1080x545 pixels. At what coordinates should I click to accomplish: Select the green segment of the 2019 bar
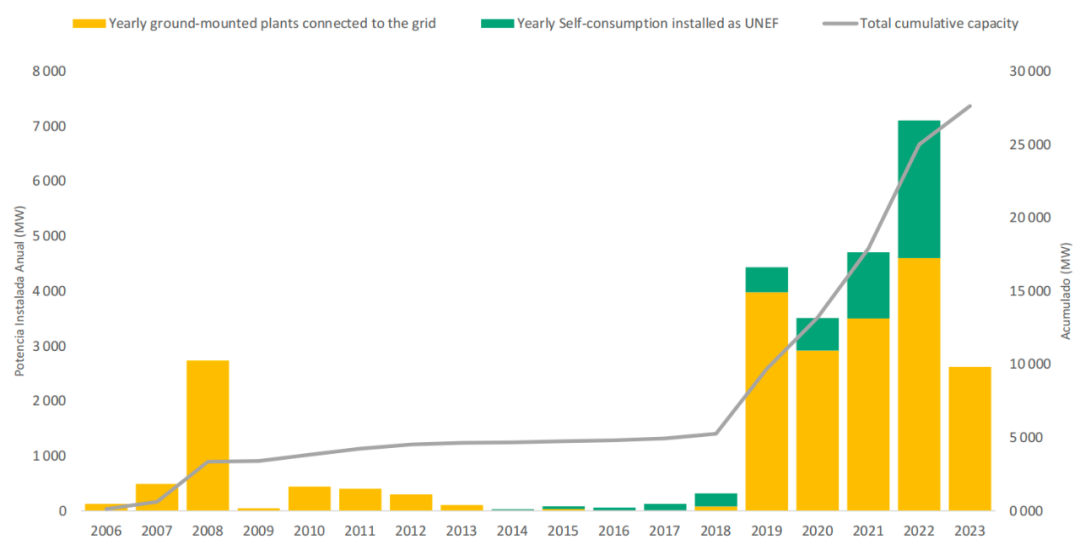tap(767, 279)
